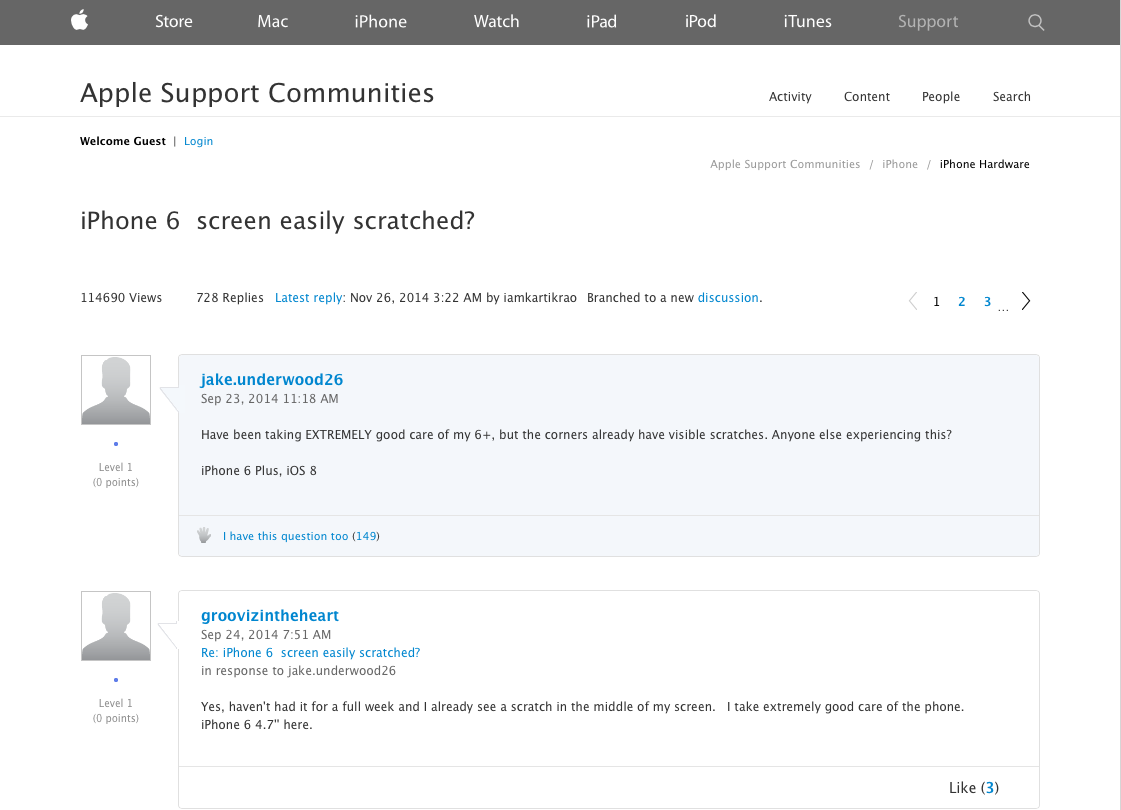The image size is (1121, 810).
Task: Open the Store menu
Action: click(174, 21)
